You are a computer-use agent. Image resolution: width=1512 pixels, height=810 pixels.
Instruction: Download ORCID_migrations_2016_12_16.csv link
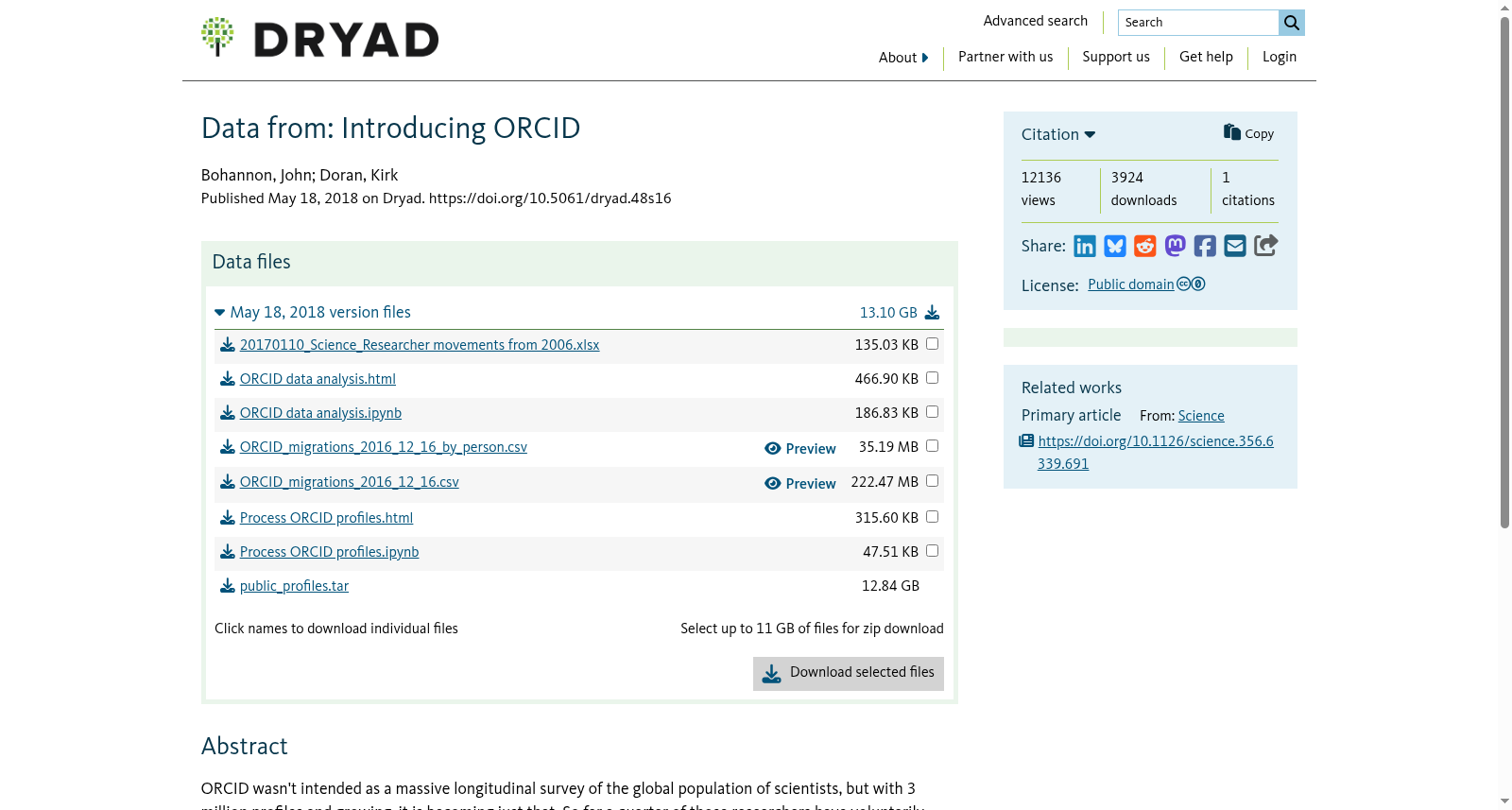(x=350, y=482)
